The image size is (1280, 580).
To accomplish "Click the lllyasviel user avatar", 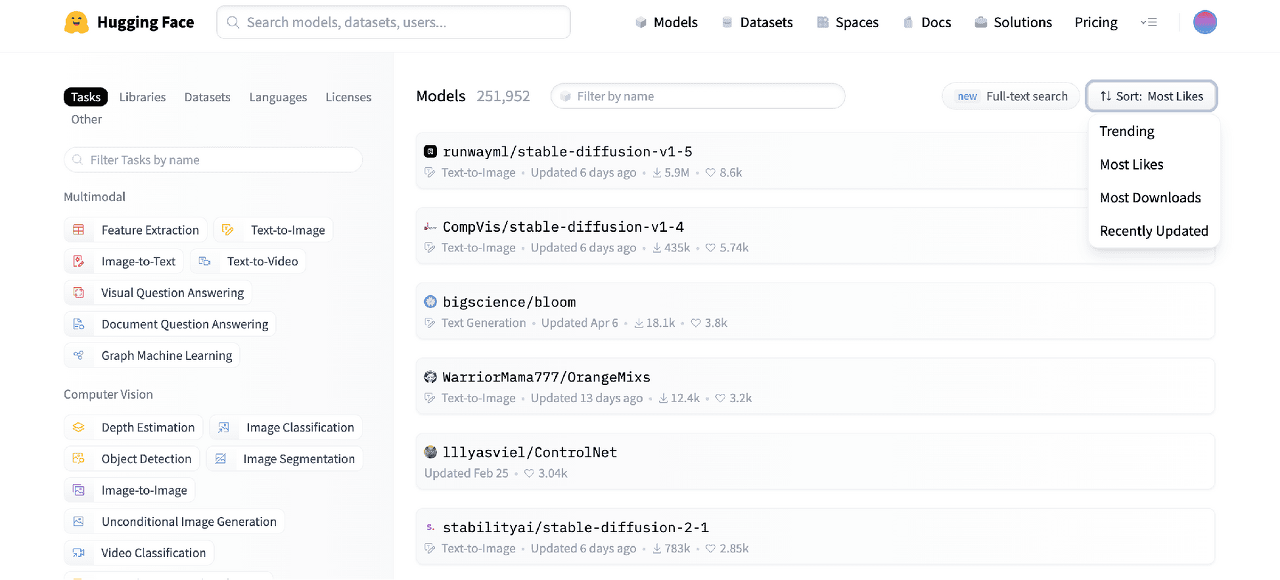I will pos(430,452).
